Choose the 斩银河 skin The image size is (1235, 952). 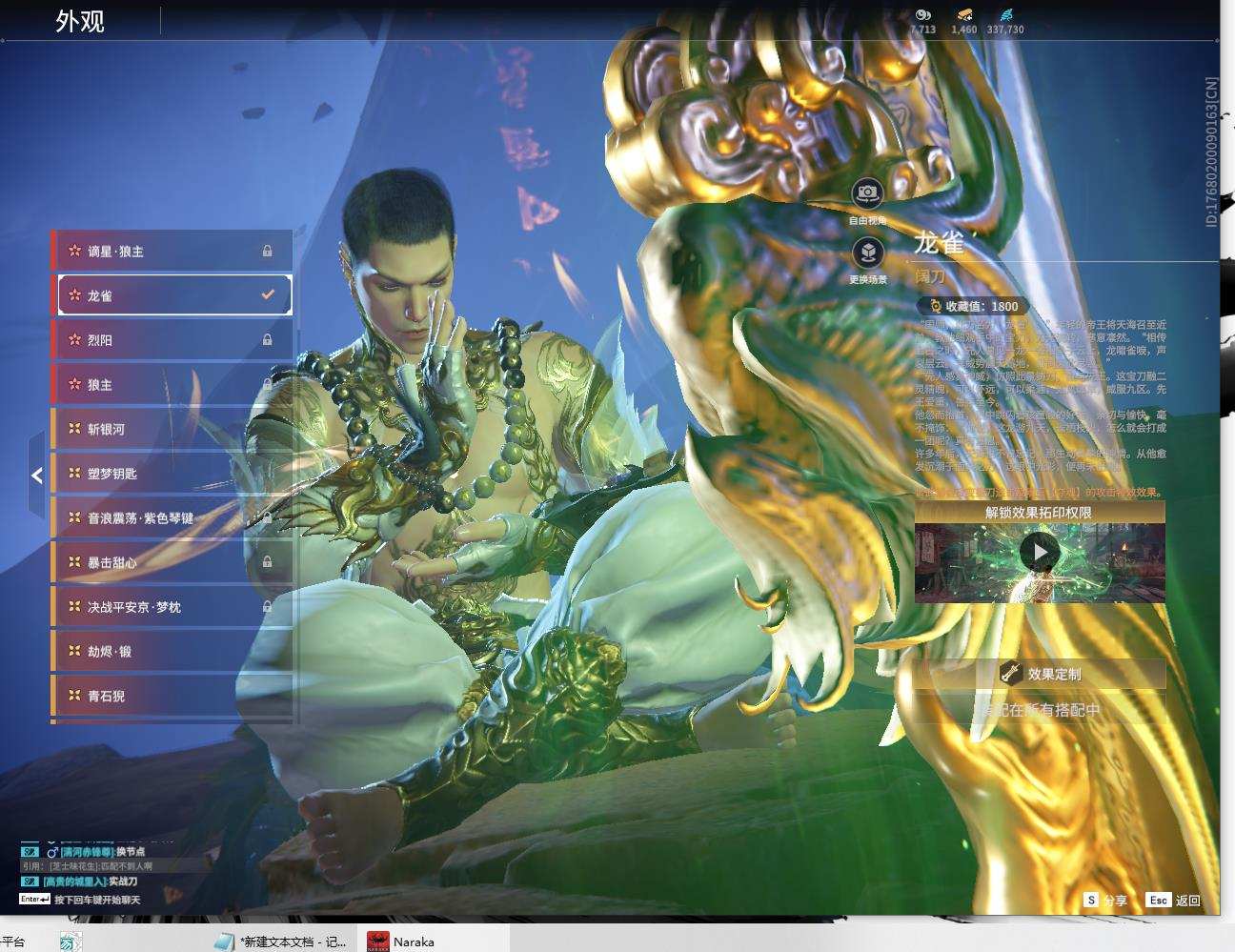click(172, 429)
